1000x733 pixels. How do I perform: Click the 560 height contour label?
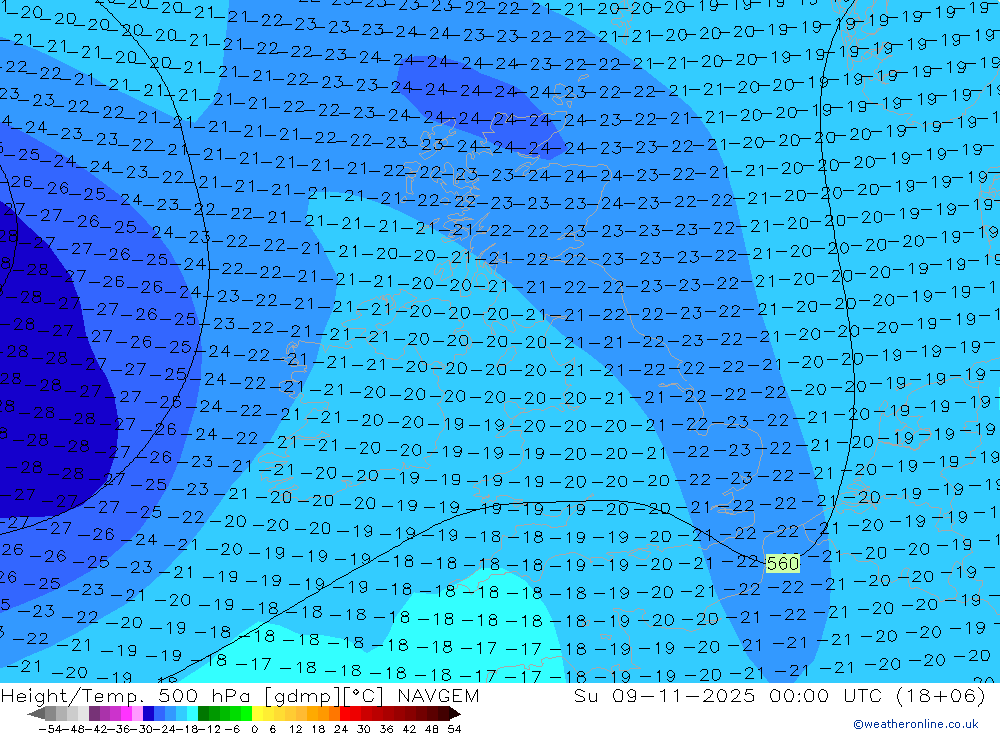(782, 563)
